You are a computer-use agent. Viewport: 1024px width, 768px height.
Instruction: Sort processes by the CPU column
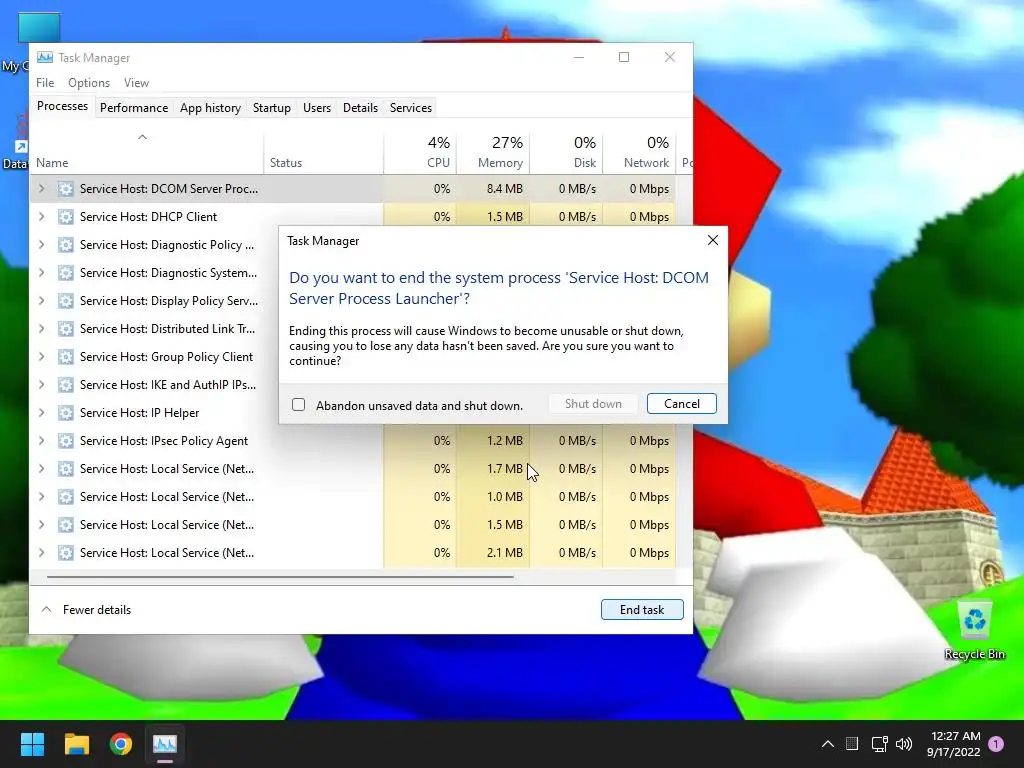pos(420,153)
